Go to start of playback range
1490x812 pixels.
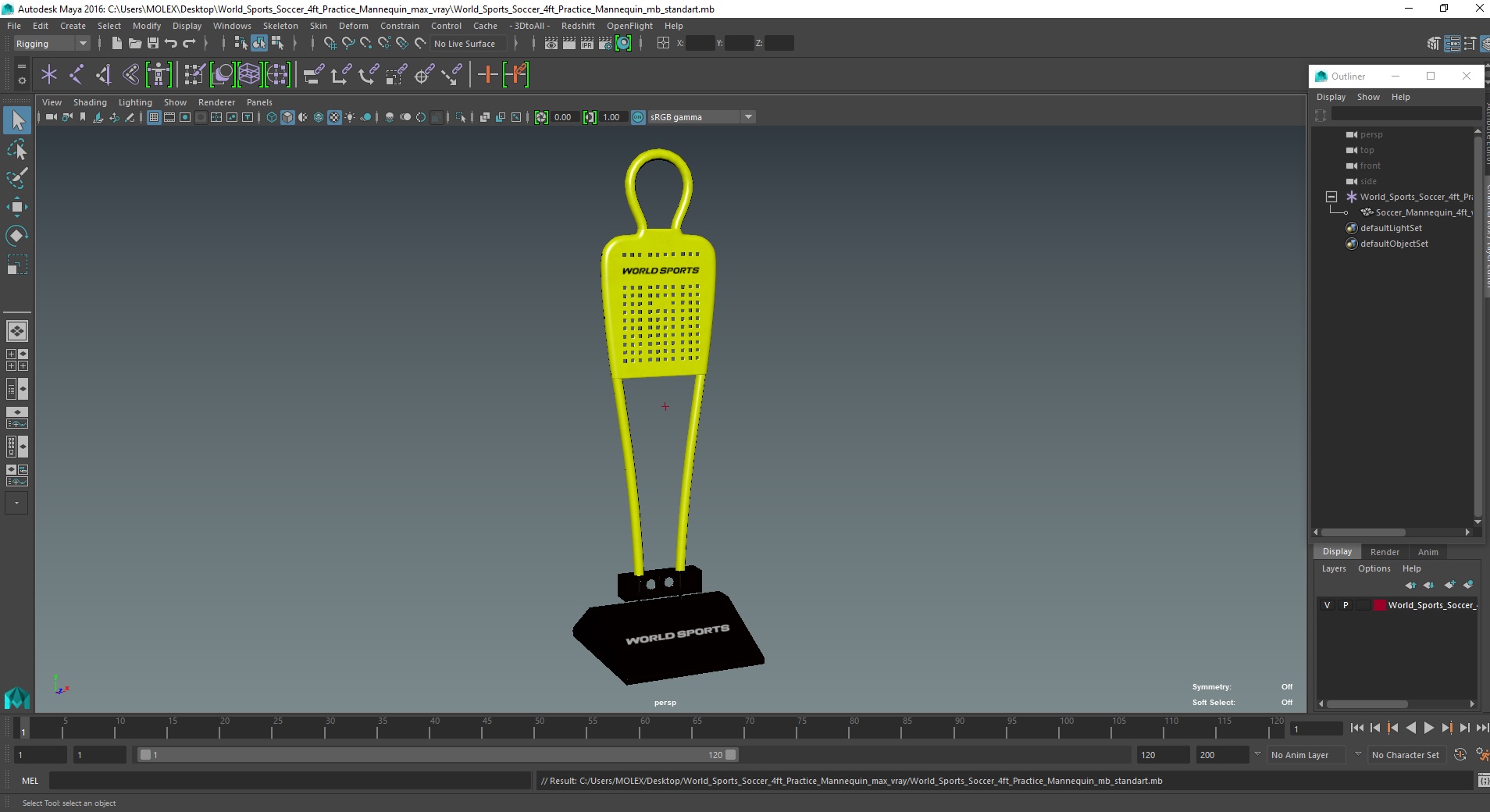(1356, 728)
